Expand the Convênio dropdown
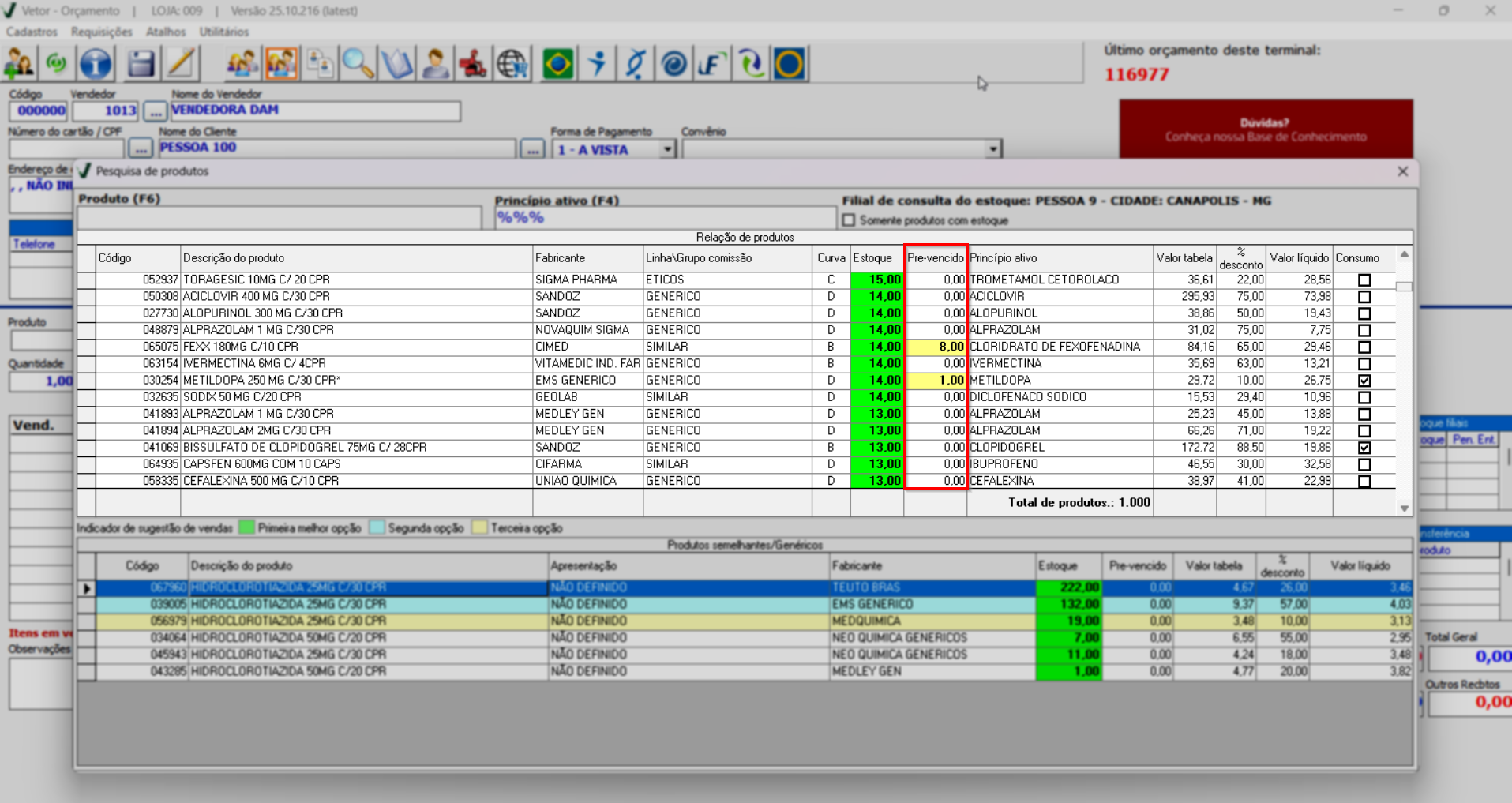 pyautogui.click(x=992, y=149)
